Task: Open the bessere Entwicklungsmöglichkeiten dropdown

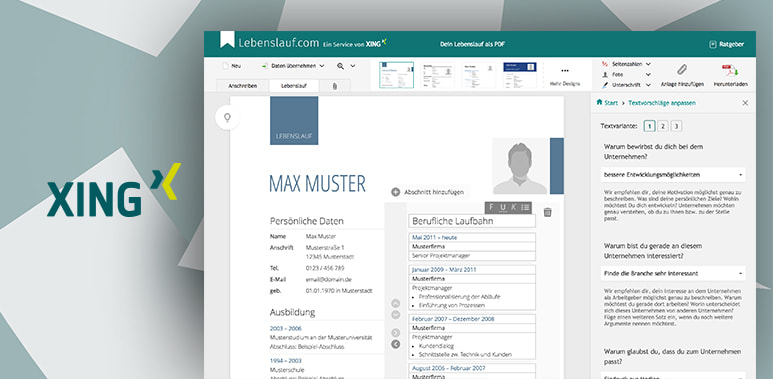Action: pos(673,174)
